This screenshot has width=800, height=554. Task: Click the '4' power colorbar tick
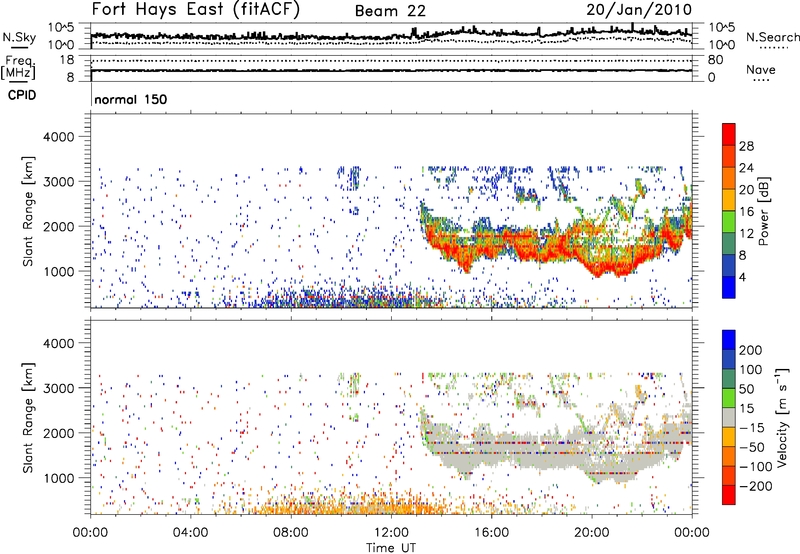pyautogui.click(x=742, y=277)
